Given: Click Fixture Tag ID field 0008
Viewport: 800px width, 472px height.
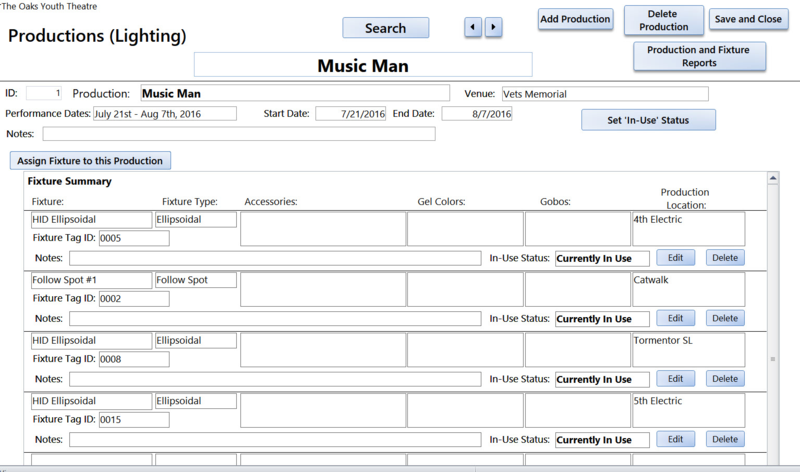Looking at the screenshot, I should coord(134,359).
